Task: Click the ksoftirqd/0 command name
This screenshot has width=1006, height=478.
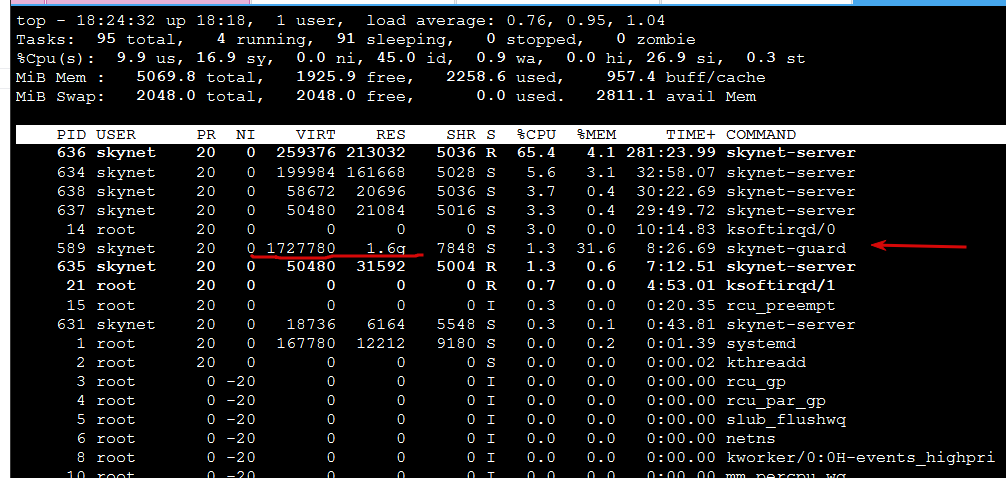Action: (781, 229)
